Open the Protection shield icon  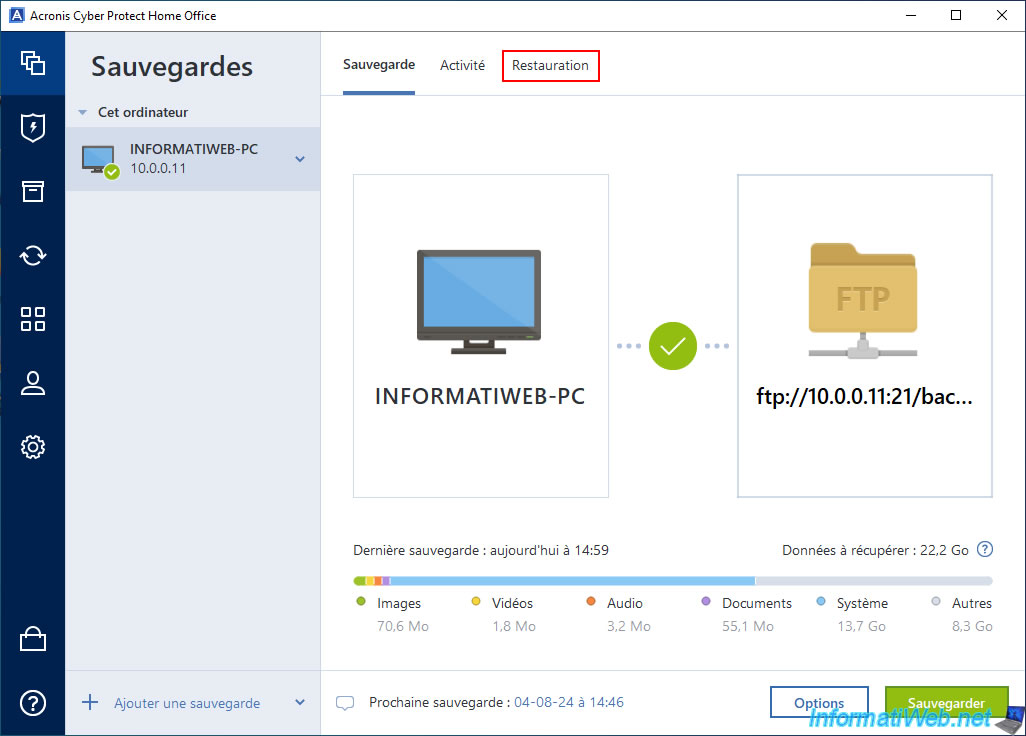coord(33,127)
